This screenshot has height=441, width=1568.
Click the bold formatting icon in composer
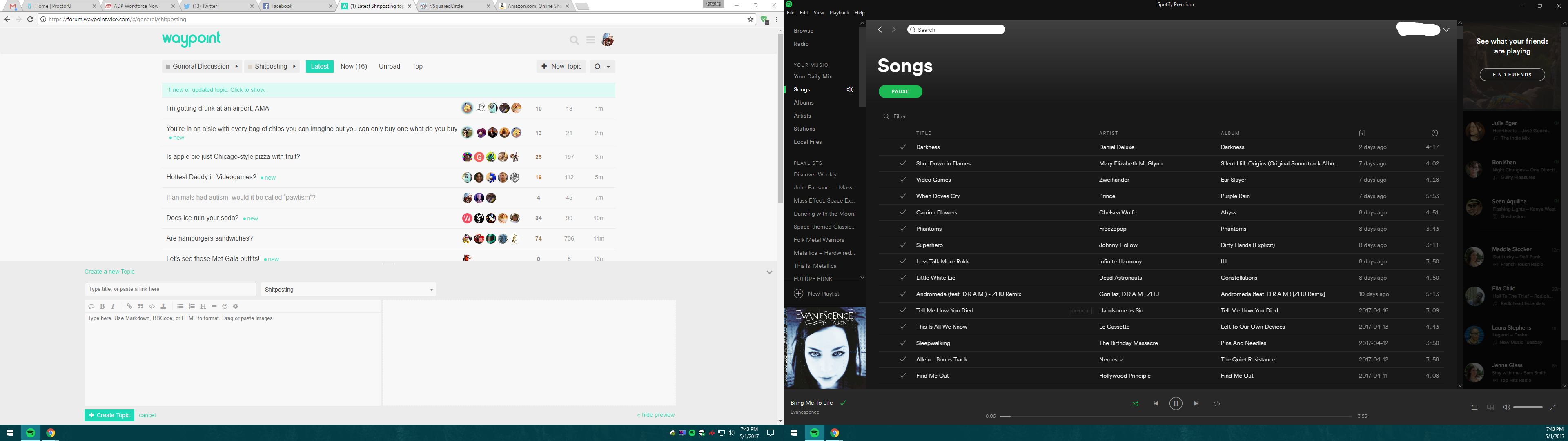(x=102, y=306)
